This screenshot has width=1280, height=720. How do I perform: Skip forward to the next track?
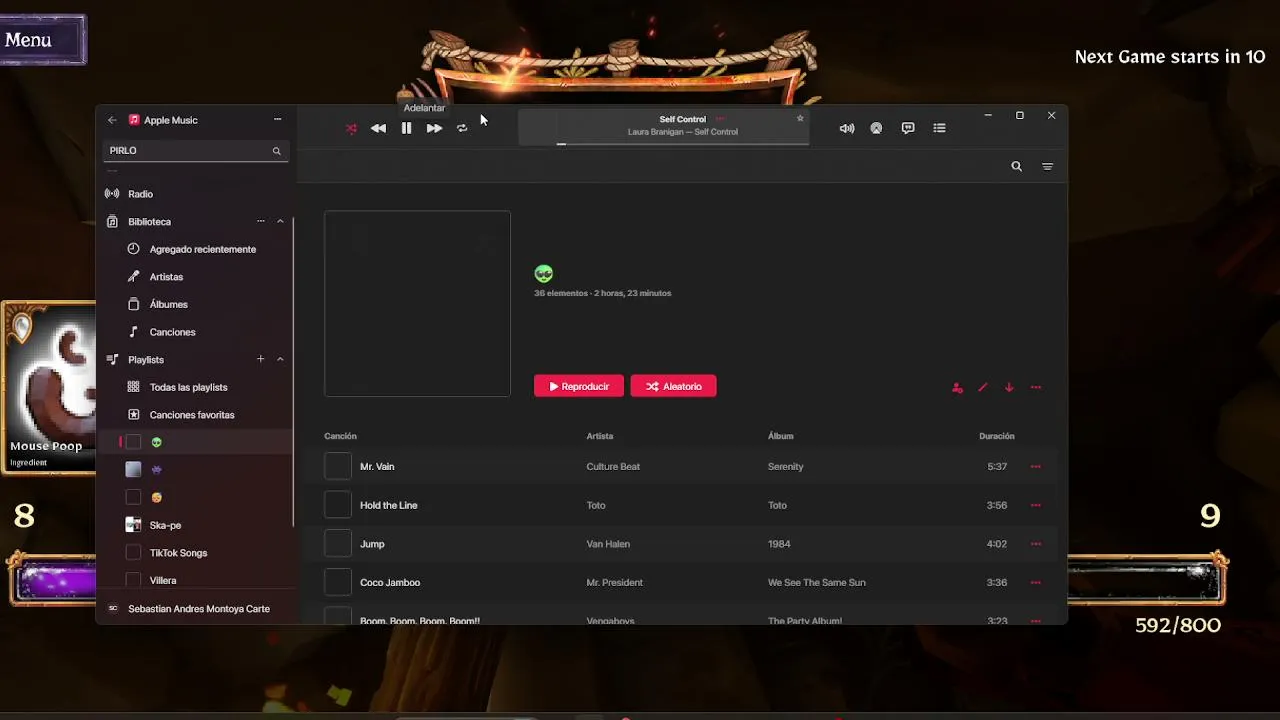pos(434,129)
